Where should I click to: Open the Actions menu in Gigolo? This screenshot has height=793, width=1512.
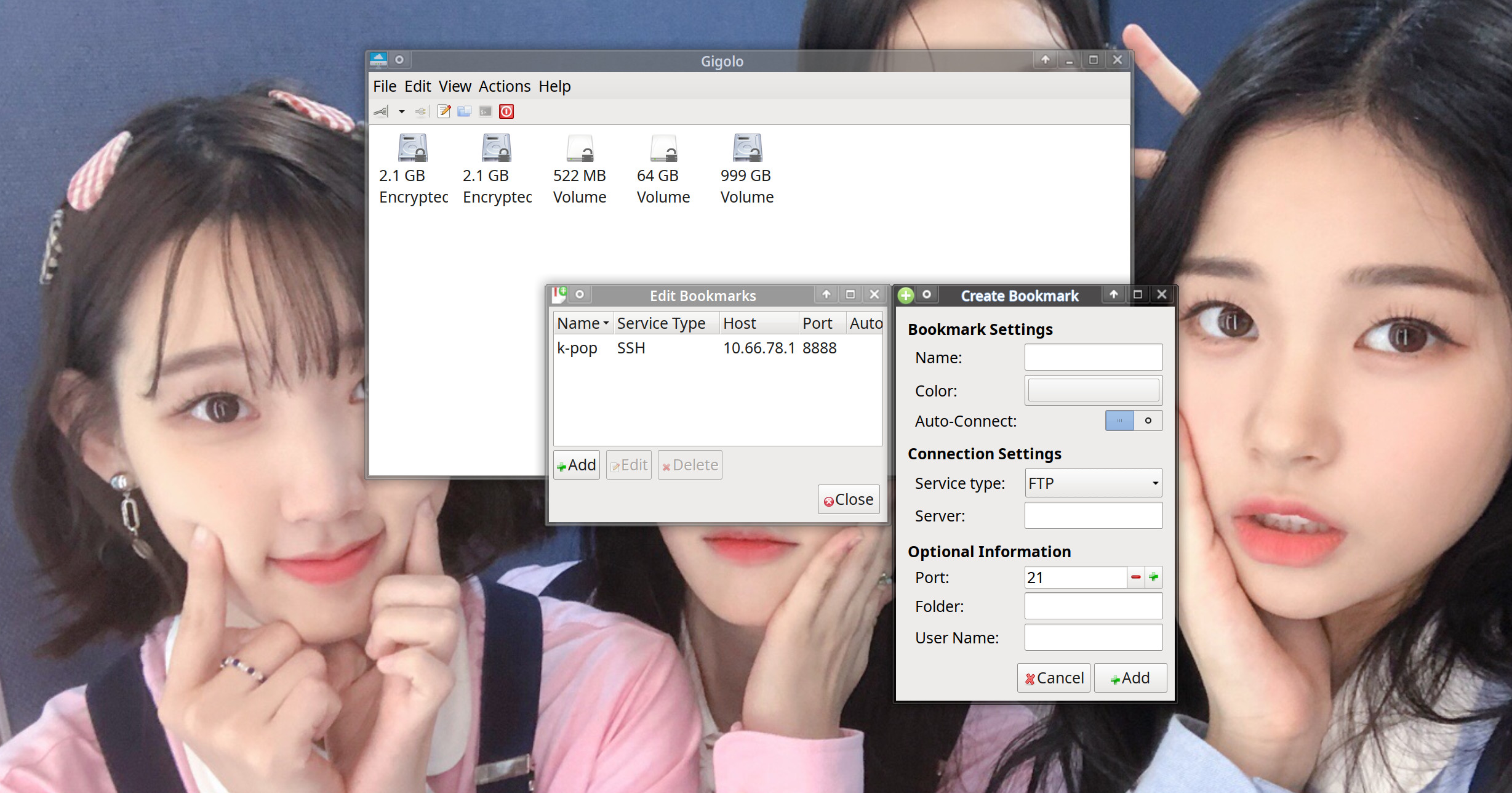(x=505, y=86)
